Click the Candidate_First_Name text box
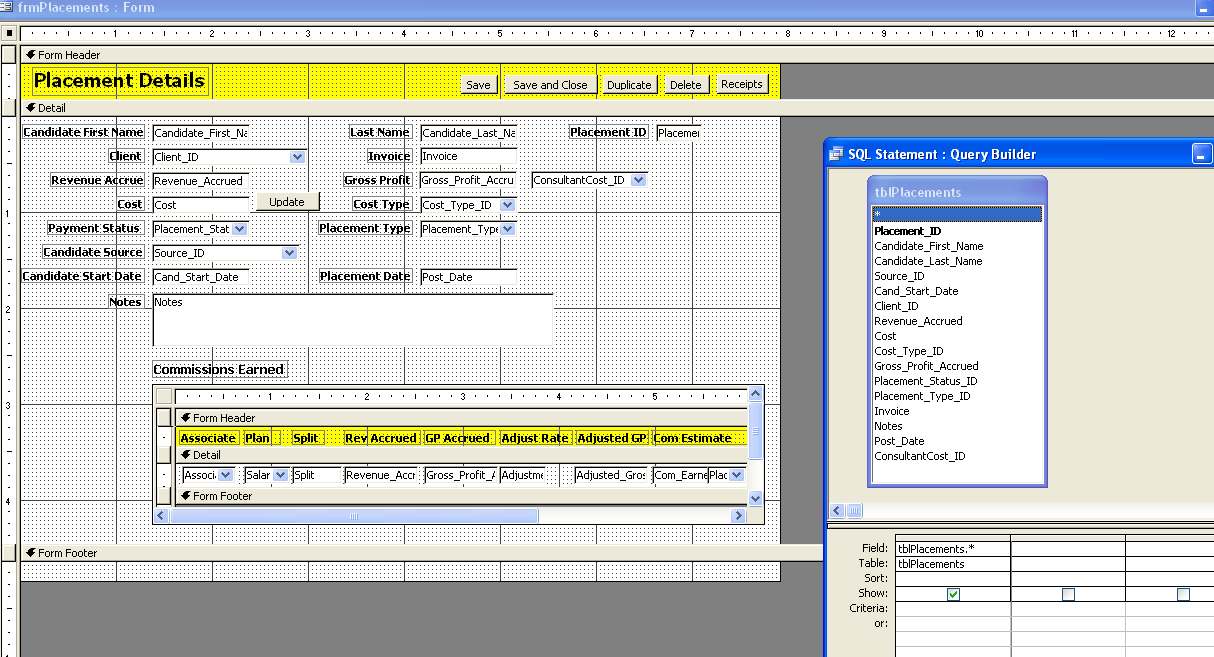The height and width of the screenshot is (657, 1214). coord(200,132)
